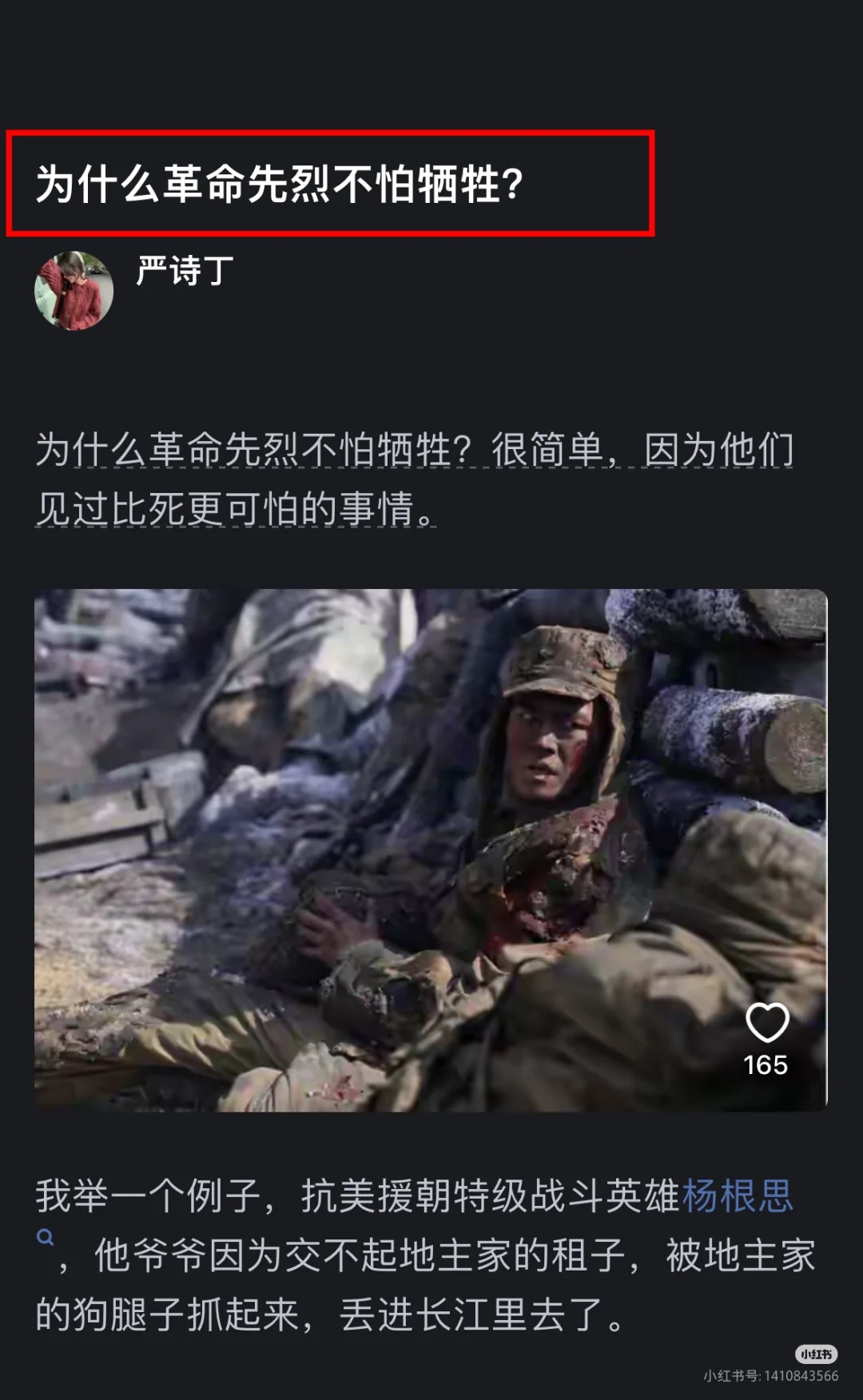This screenshot has height=1400, width=863.
Task: Click the magnifier icon after 杨根思
Action: click(46, 1238)
